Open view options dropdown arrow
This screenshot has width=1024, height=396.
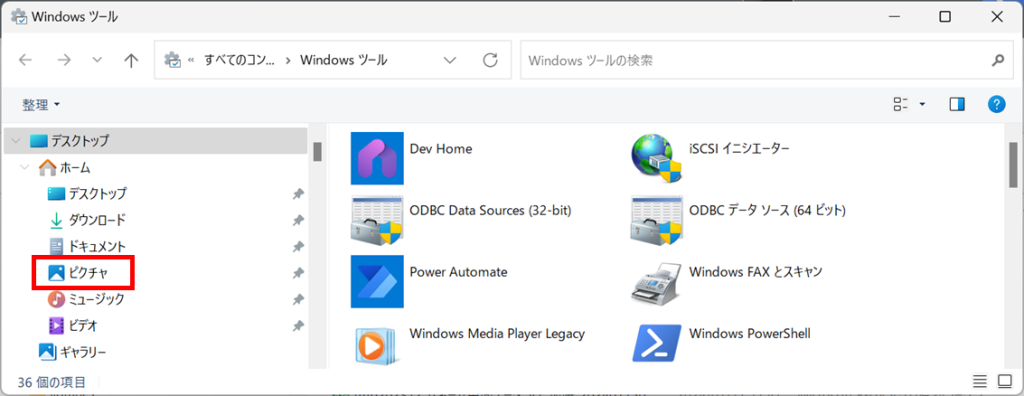click(923, 104)
